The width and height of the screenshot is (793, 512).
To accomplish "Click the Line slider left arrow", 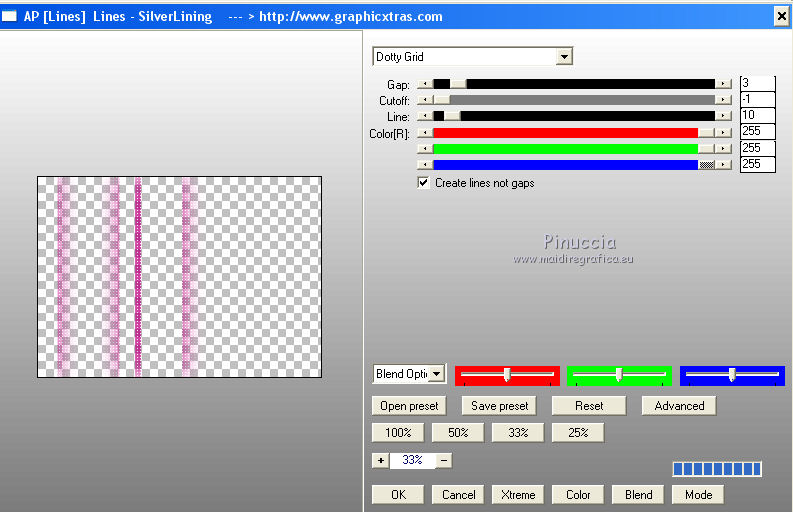I will coord(425,116).
